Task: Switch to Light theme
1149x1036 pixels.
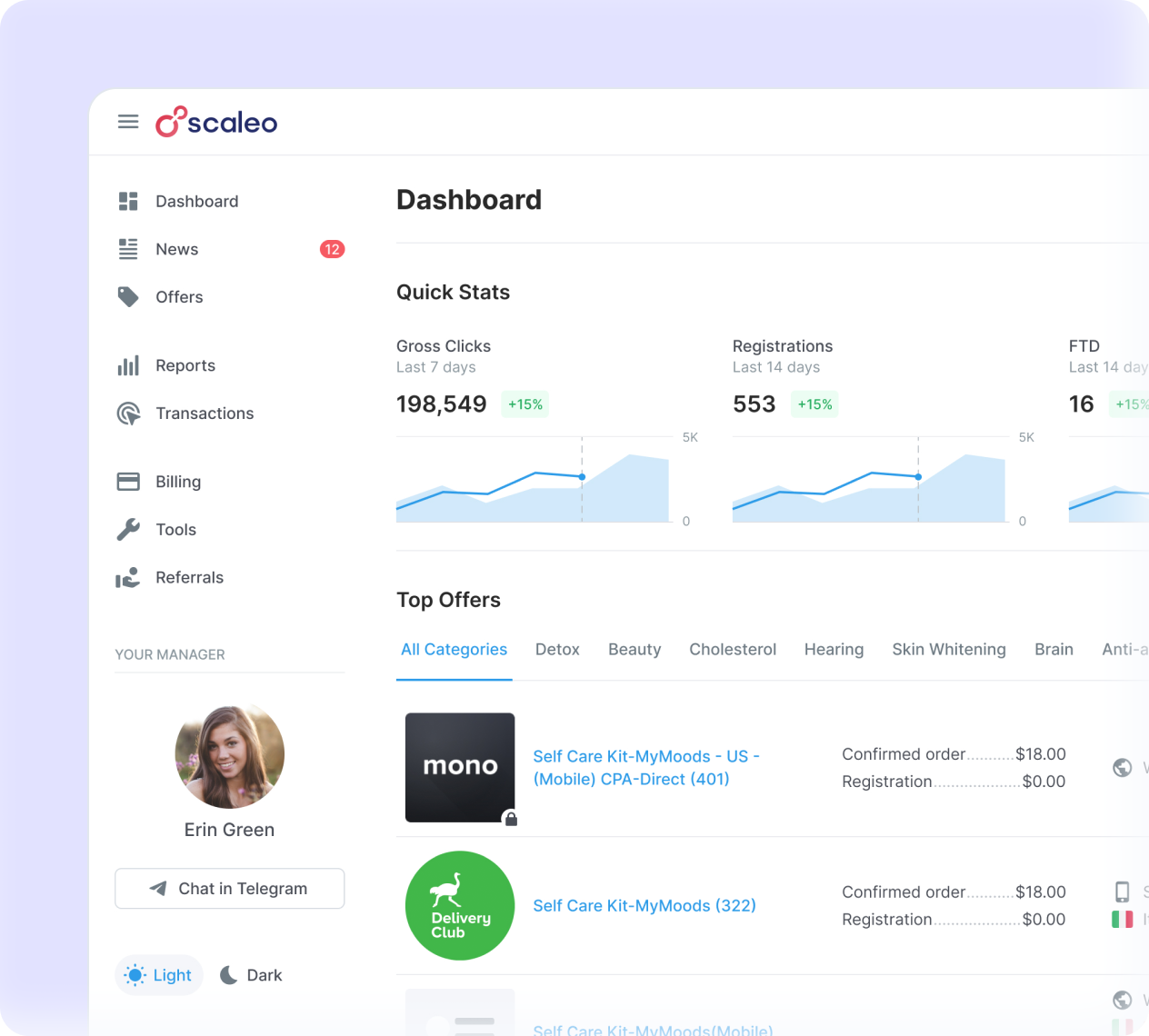Action: [x=158, y=975]
